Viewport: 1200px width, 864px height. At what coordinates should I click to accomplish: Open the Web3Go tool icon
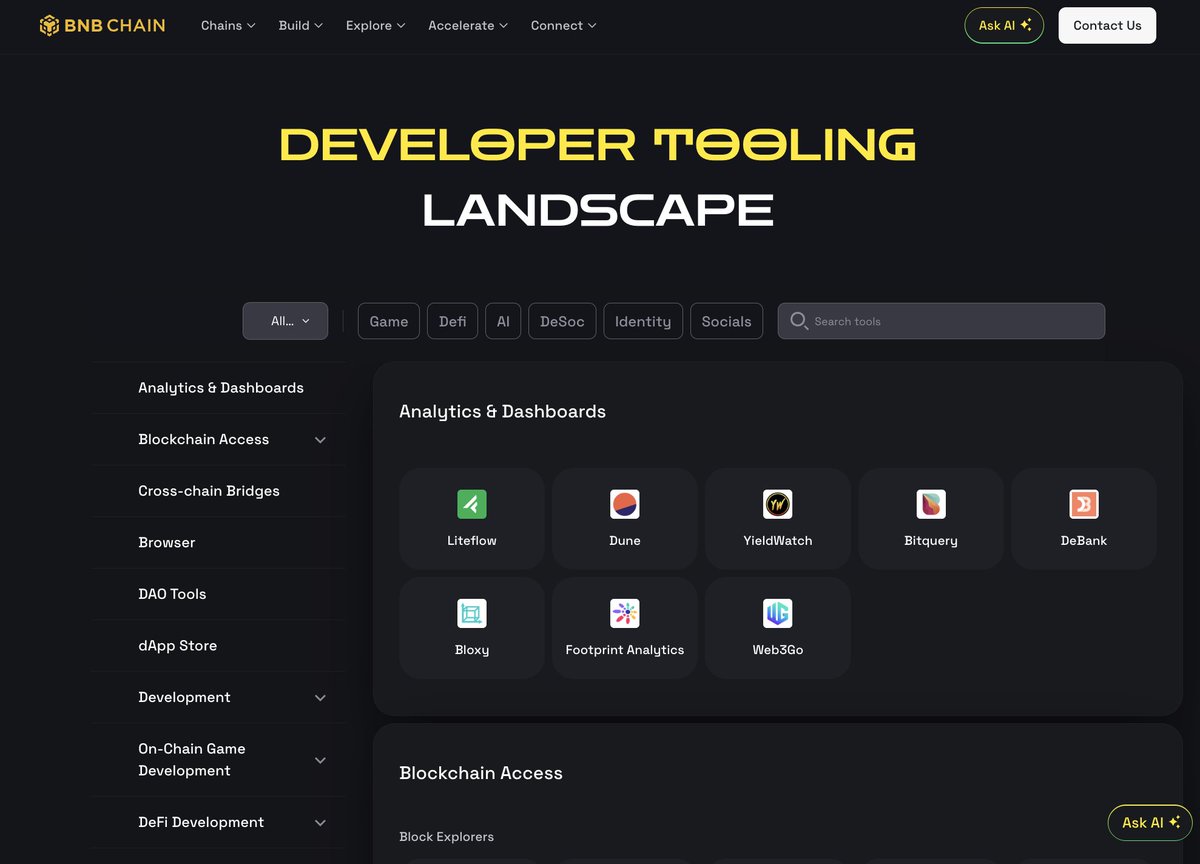pyautogui.click(x=778, y=613)
